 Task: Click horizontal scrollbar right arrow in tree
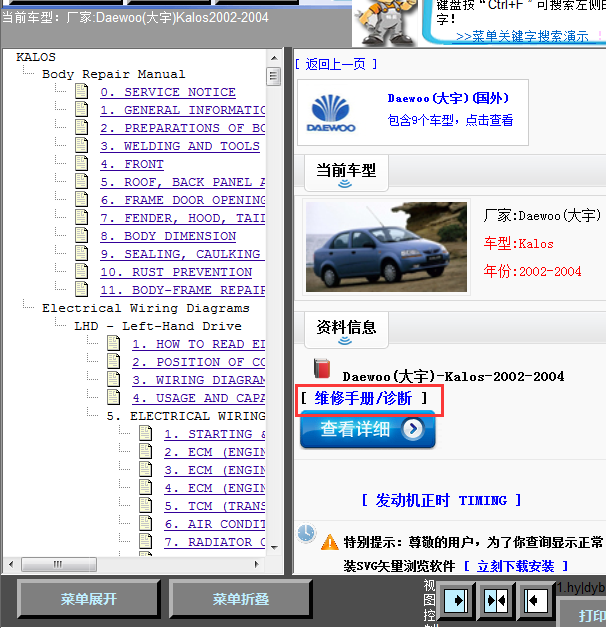[257, 564]
